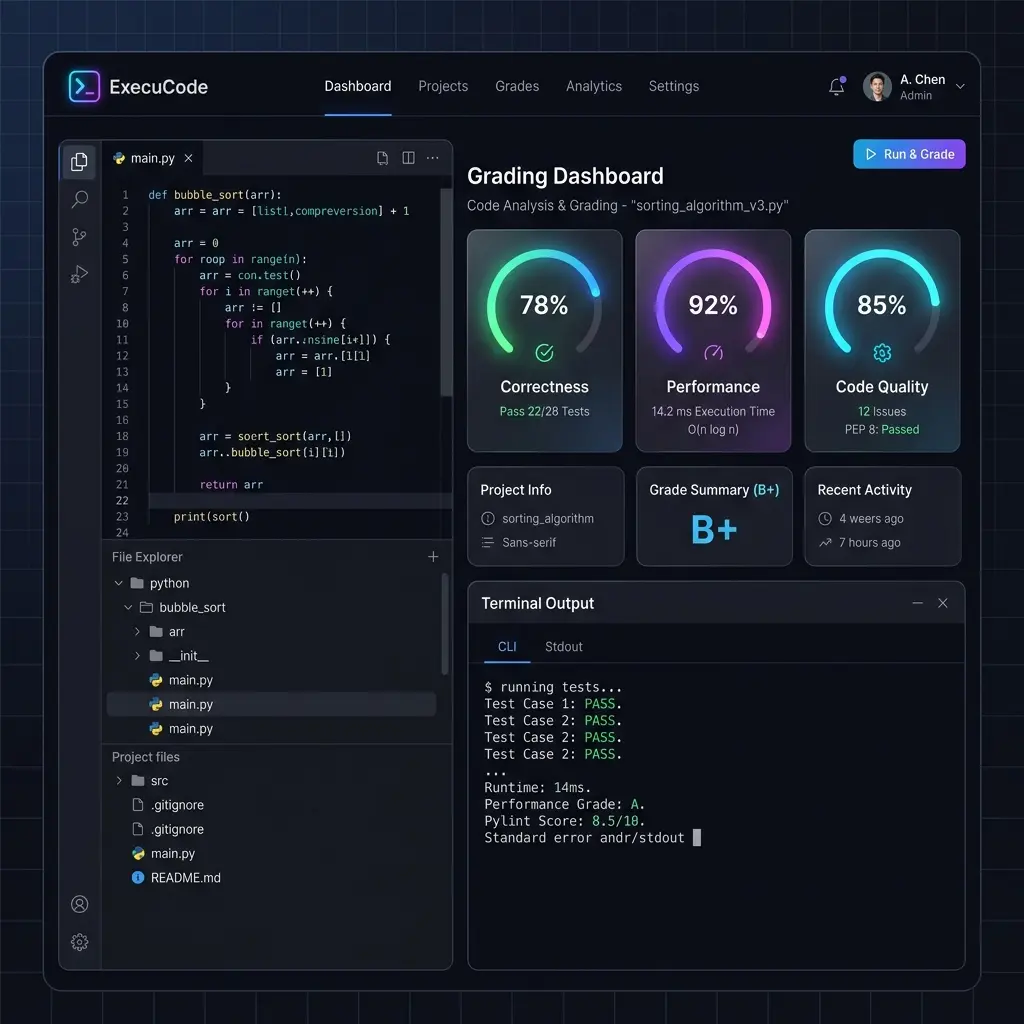The width and height of the screenshot is (1024, 1024).
Task: Open the Projects nav tab
Action: coord(443,86)
